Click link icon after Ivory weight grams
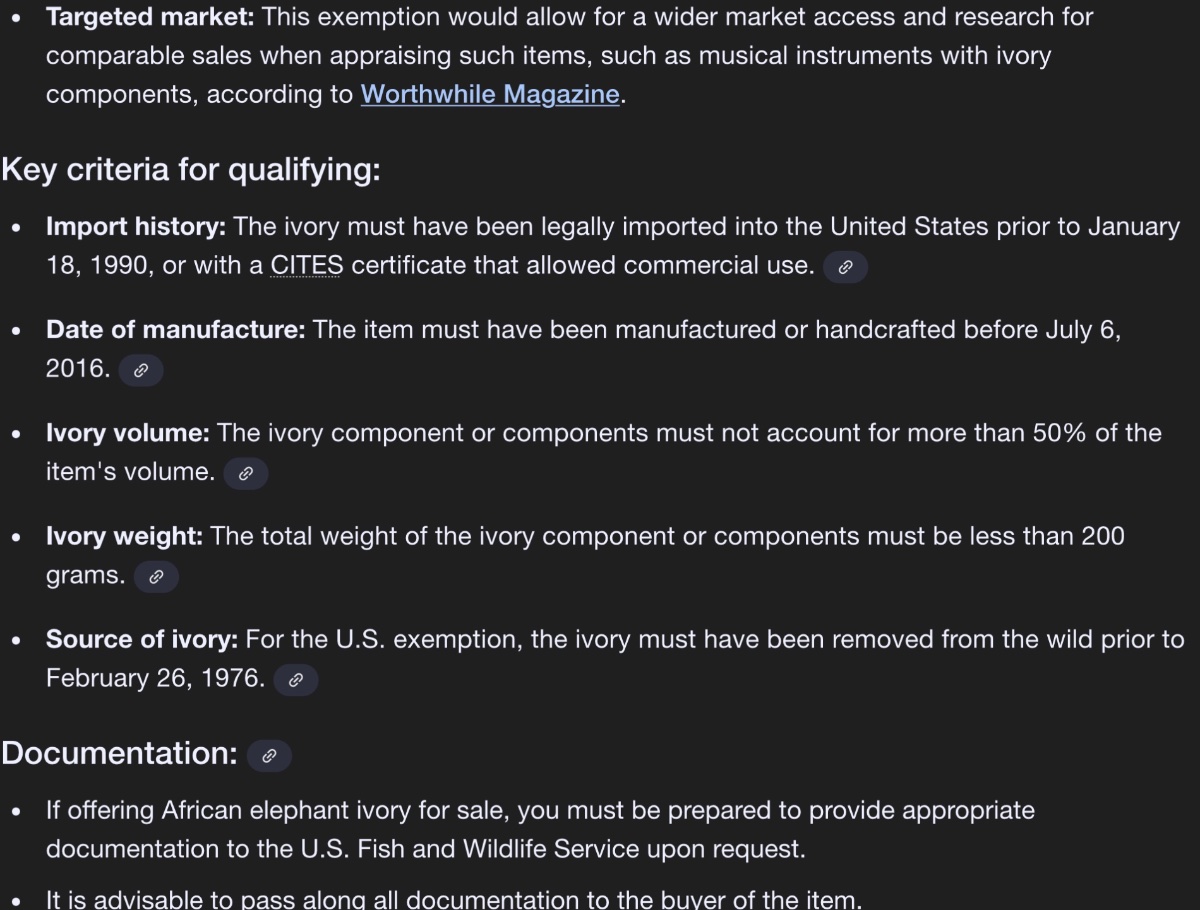This screenshot has height=910, width=1200. (x=156, y=577)
